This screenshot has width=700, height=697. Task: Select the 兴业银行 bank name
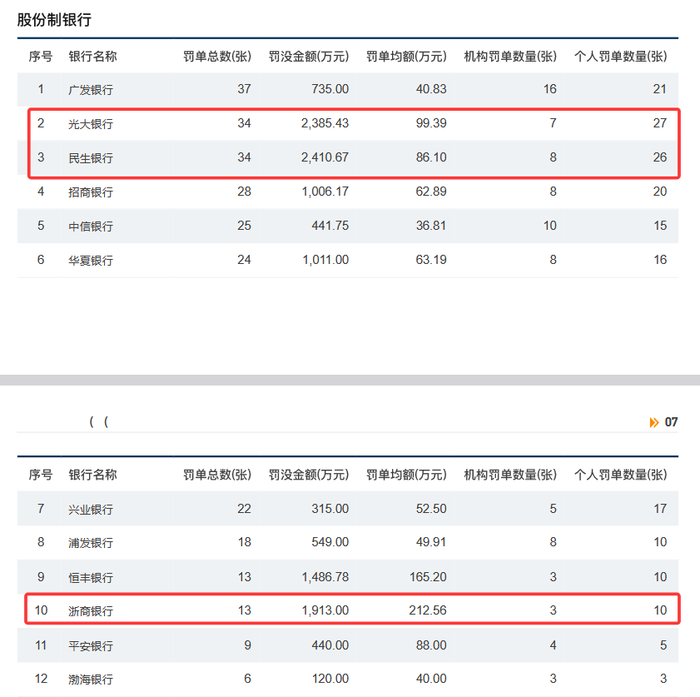pyautogui.click(x=91, y=509)
